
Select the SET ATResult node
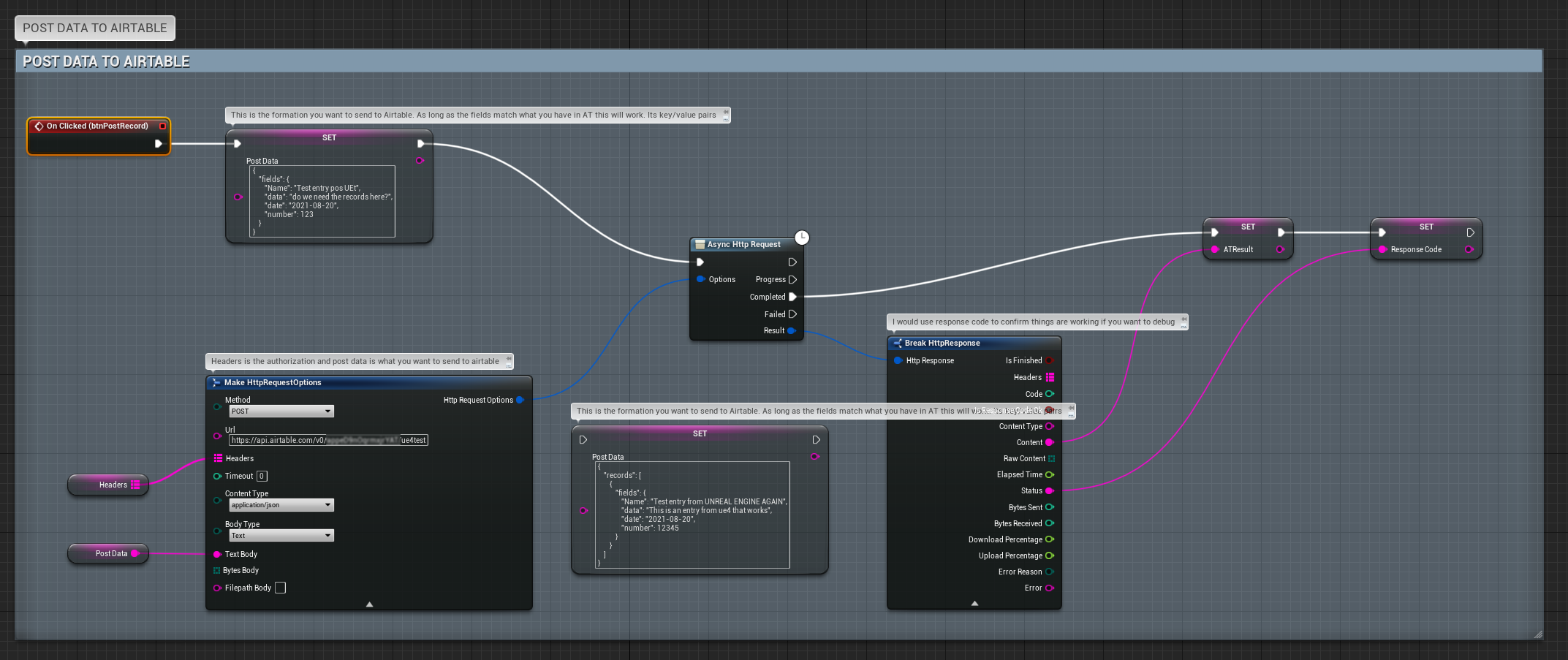tap(1247, 227)
